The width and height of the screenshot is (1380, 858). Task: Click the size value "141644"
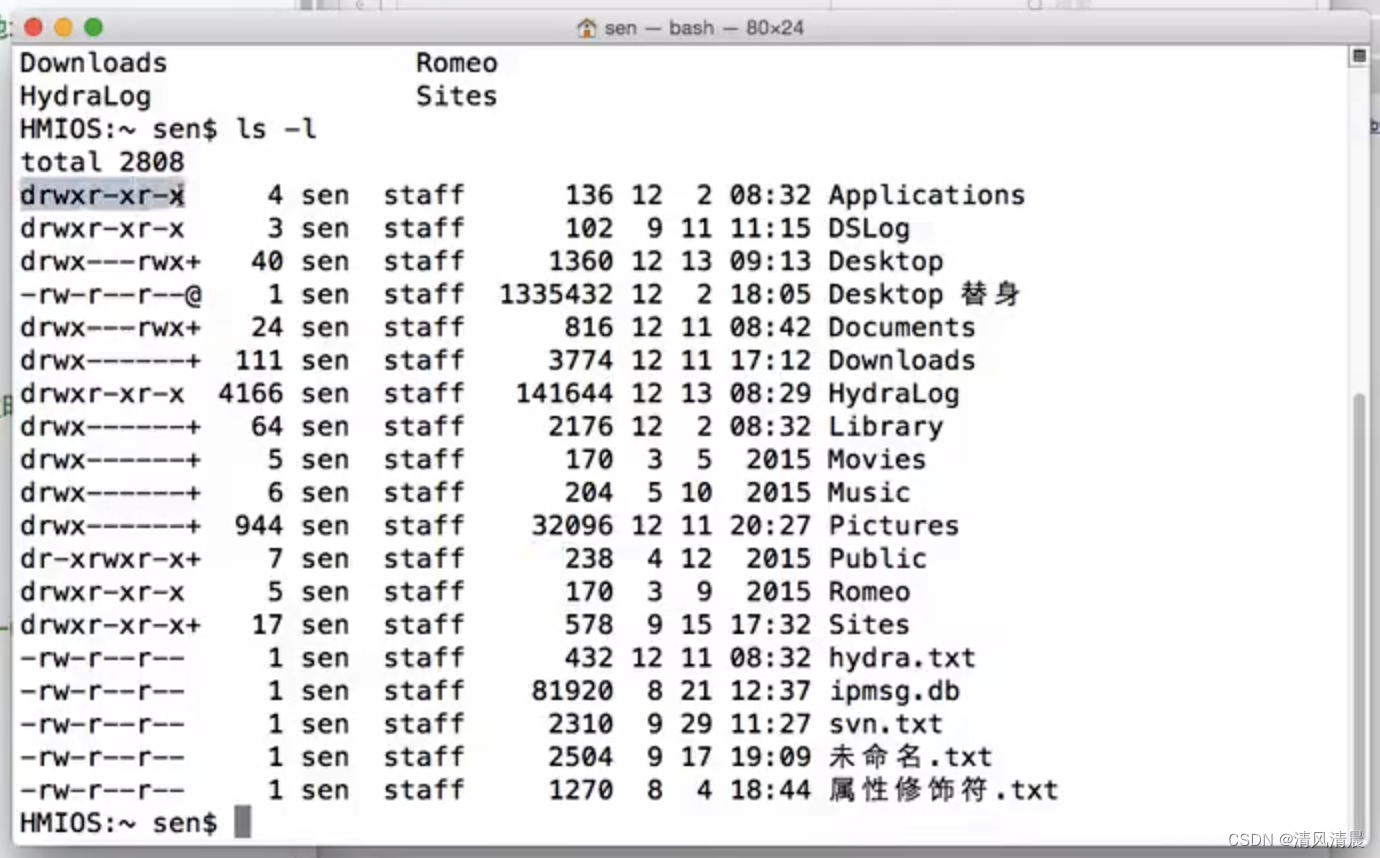[564, 393]
